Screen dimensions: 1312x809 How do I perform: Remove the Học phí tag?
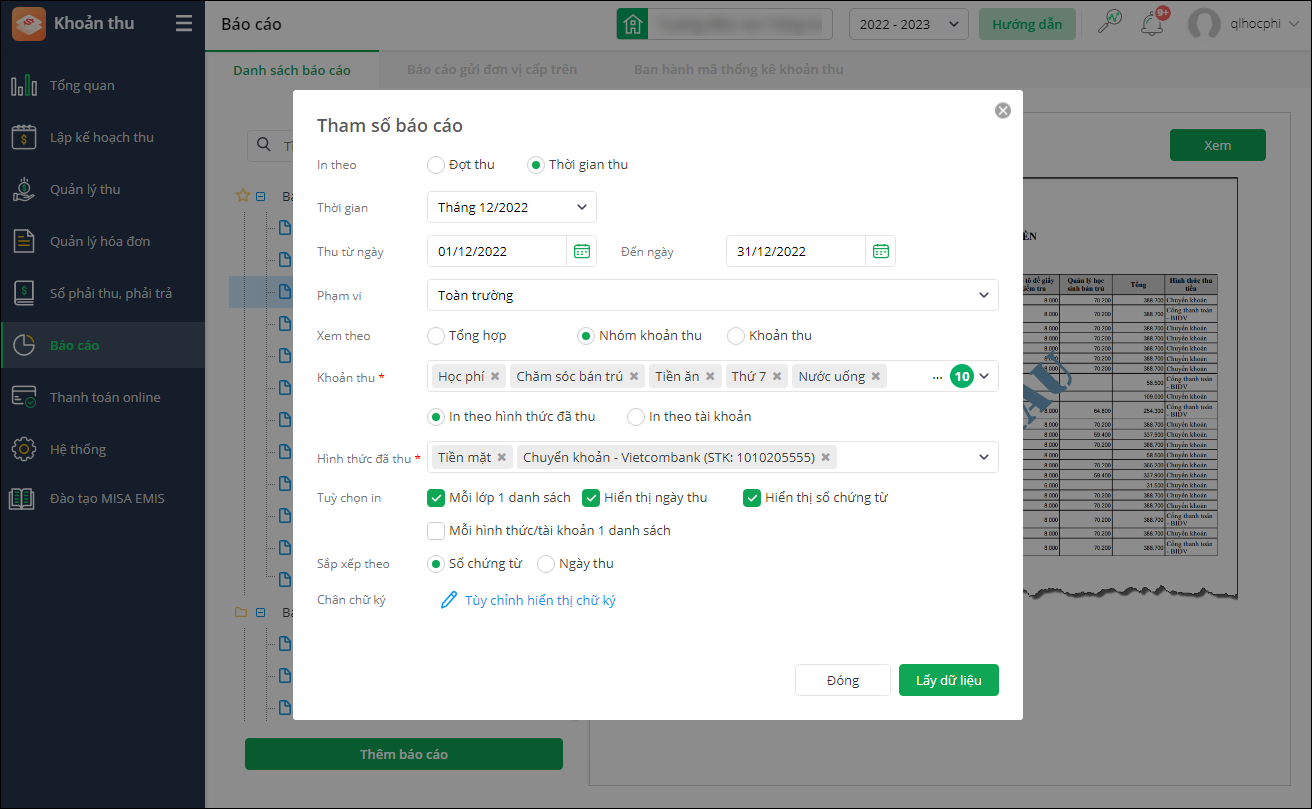[496, 377]
